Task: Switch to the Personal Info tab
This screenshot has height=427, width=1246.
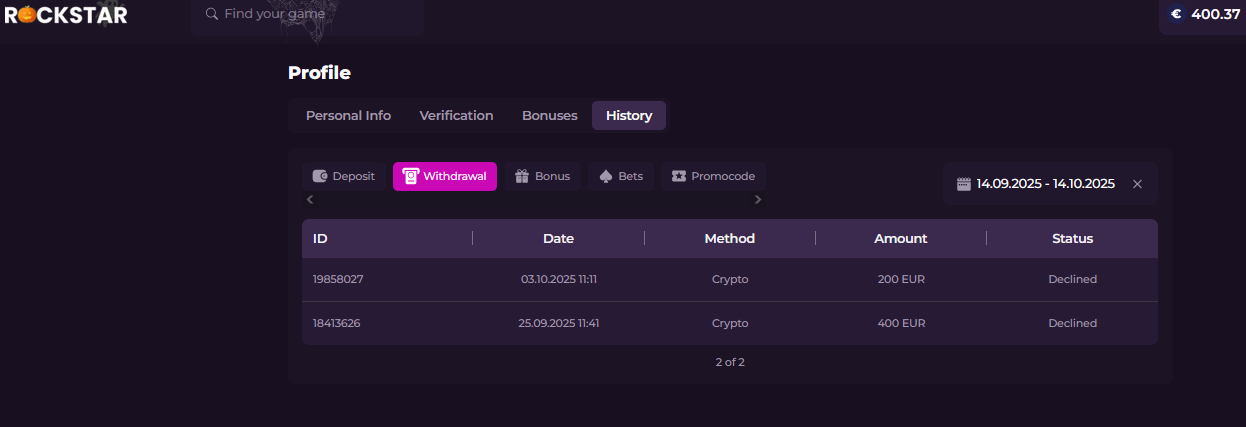Action: pos(348,116)
